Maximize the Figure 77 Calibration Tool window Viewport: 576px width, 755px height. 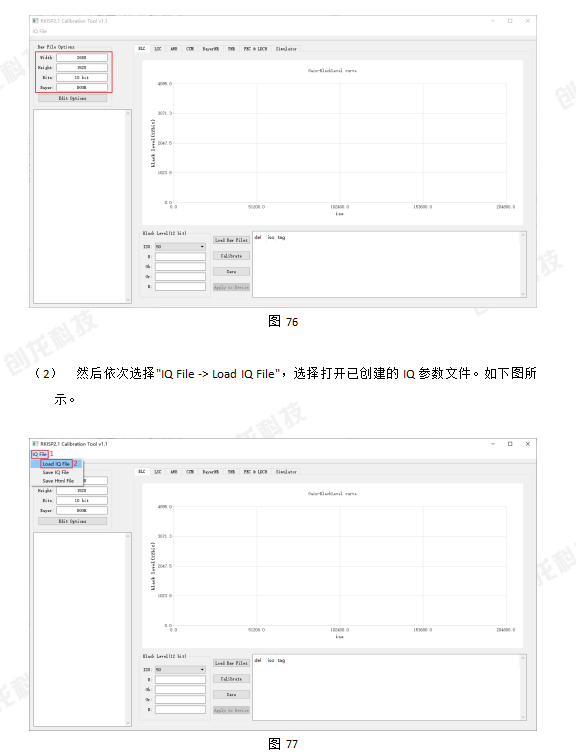pos(510,444)
